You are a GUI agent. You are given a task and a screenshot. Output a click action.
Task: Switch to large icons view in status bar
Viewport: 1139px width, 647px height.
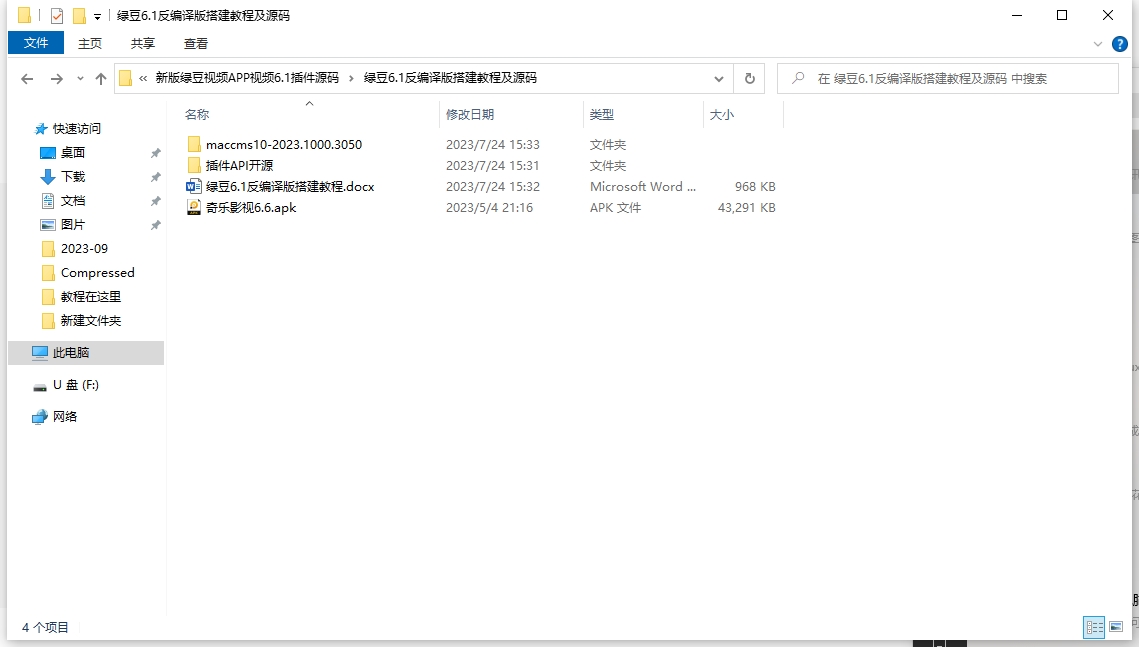[1116, 627]
